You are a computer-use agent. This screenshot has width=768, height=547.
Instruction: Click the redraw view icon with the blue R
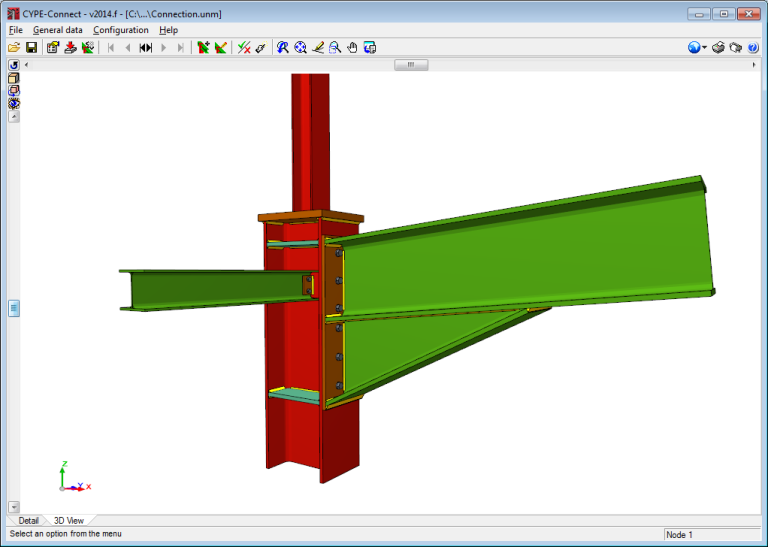(x=283, y=48)
